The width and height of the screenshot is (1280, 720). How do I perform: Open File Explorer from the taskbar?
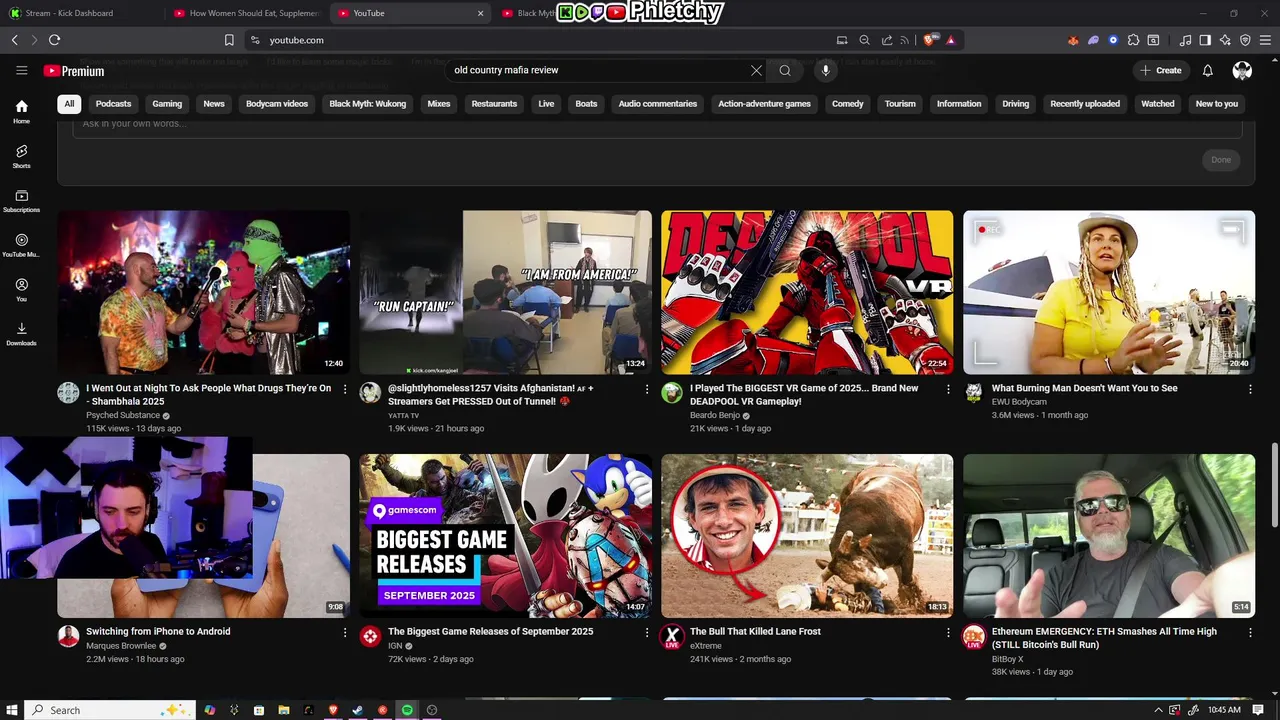(283, 710)
